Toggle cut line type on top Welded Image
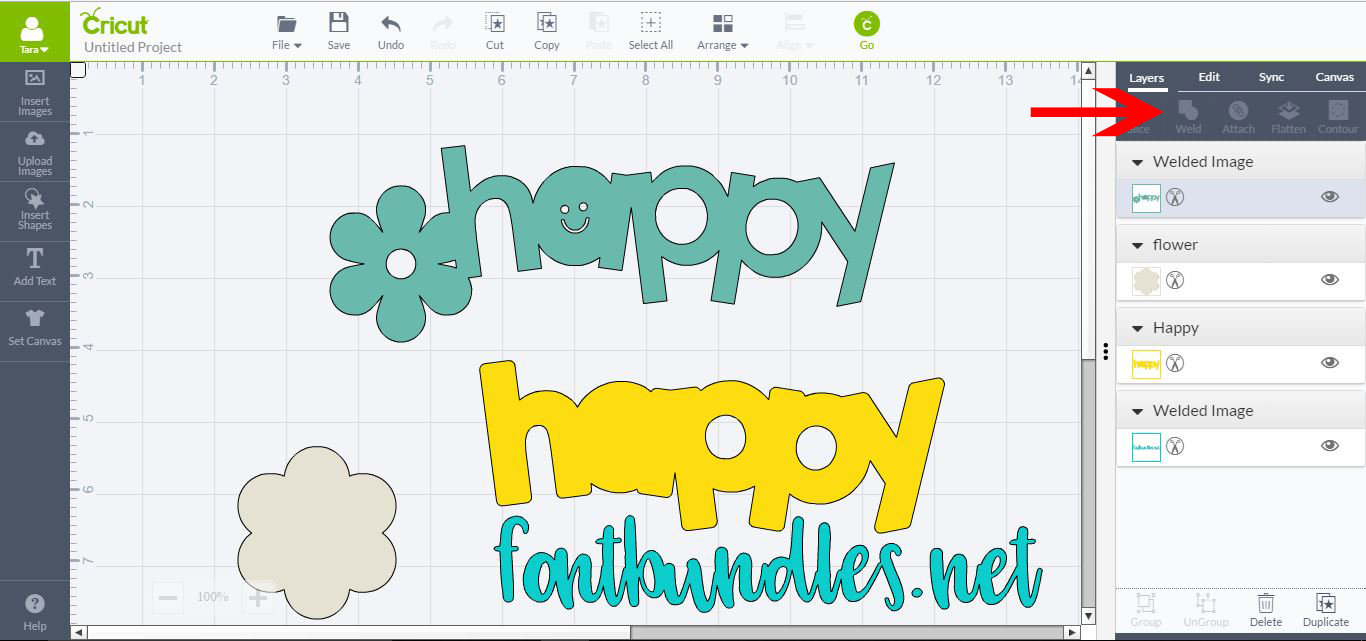 1175,197
